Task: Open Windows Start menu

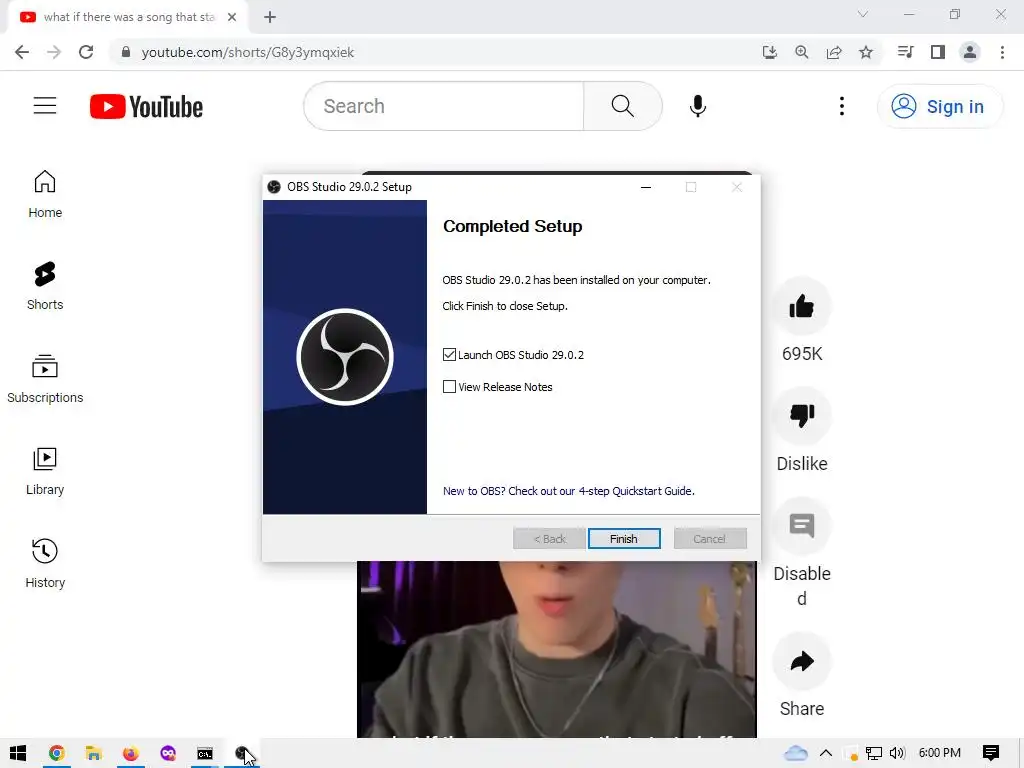Action: click(x=18, y=753)
